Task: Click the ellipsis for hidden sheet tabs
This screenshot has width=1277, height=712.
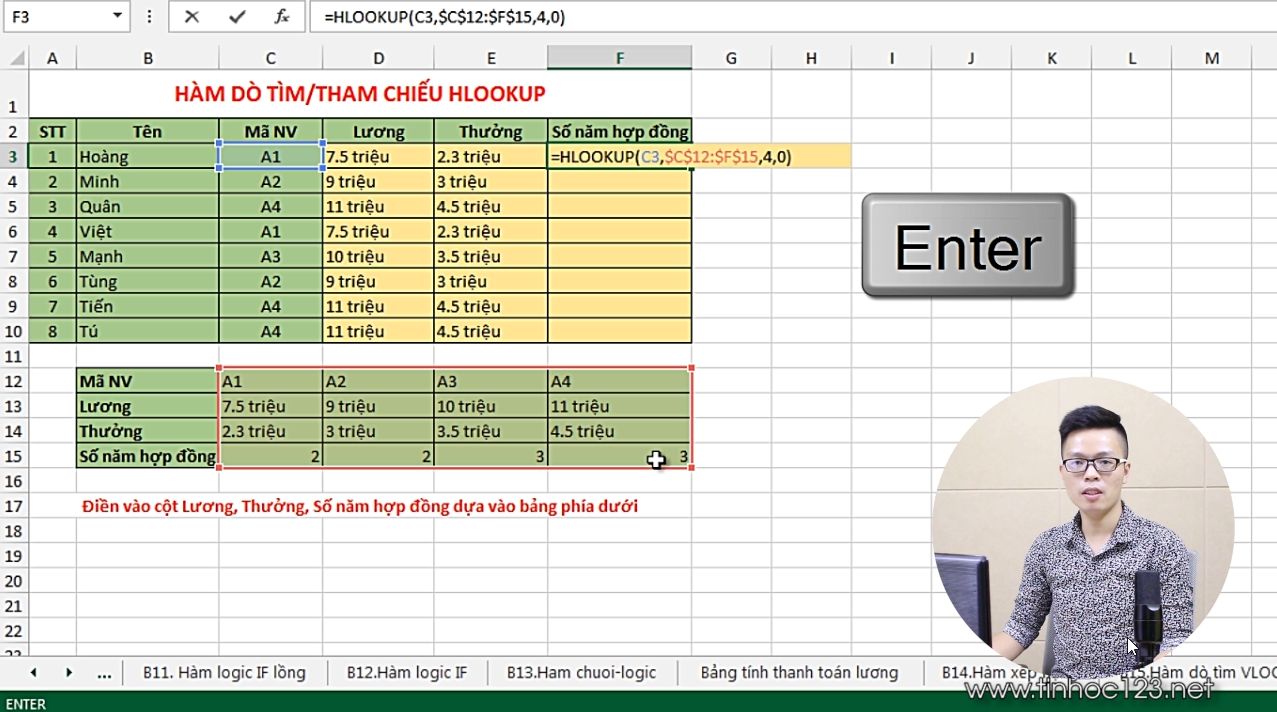Action: pos(104,674)
